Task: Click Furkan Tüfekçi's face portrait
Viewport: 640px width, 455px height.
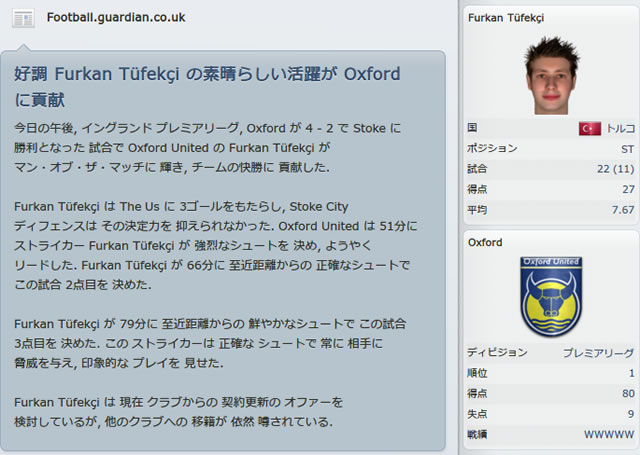Action: point(551,75)
